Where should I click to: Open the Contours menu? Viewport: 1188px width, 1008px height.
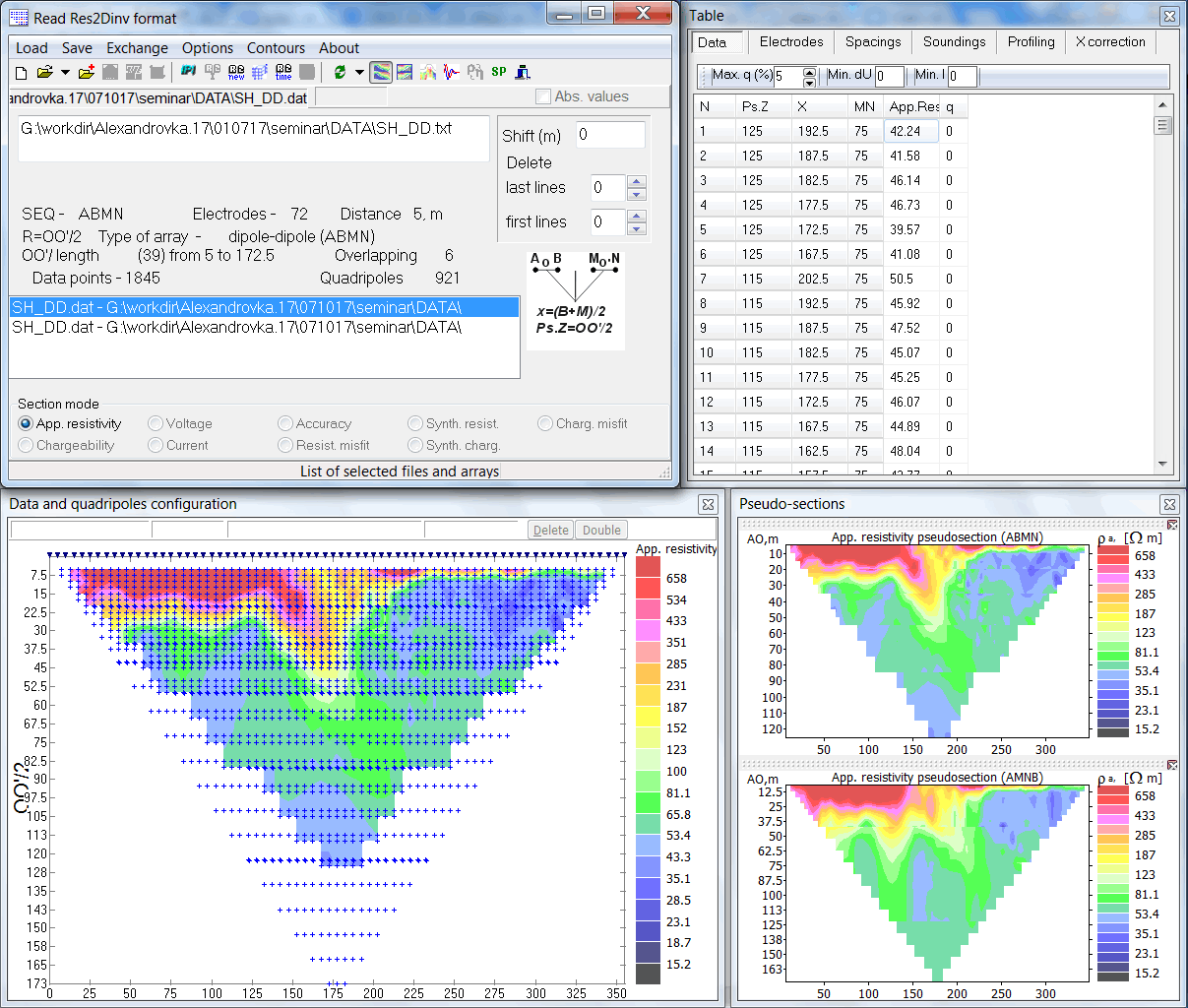[277, 47]
